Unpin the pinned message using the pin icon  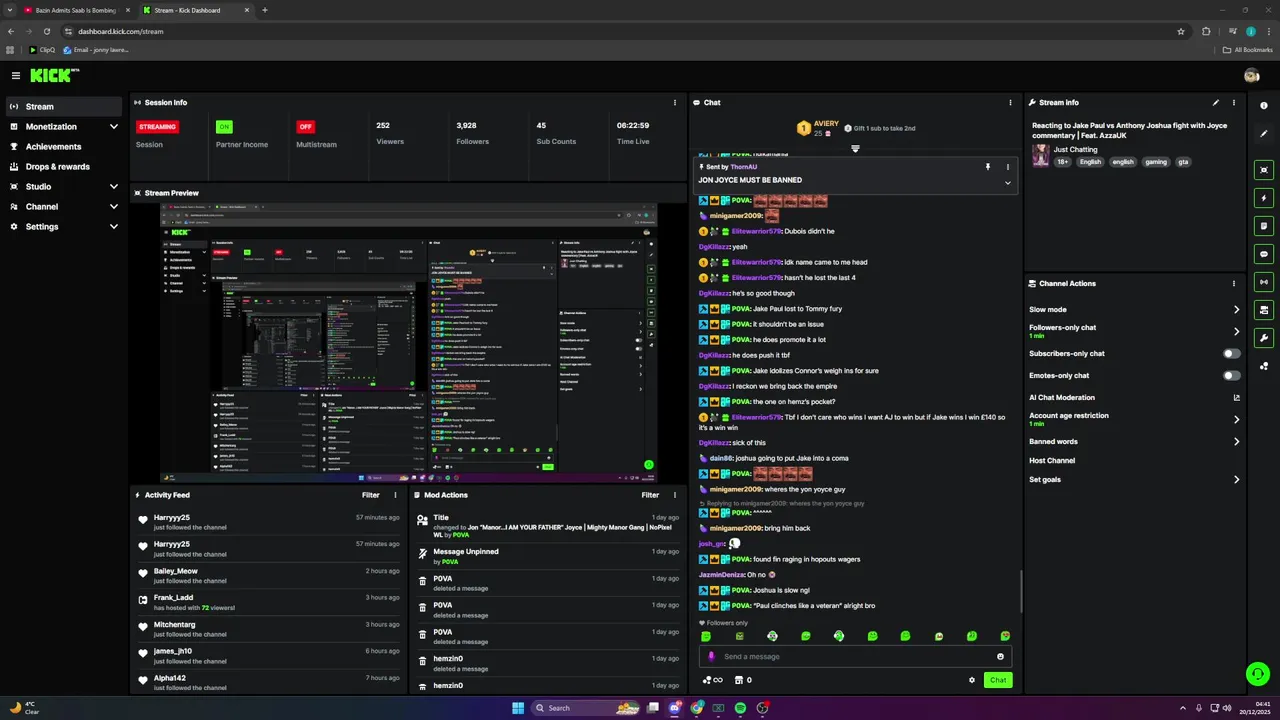click(987, 167)
